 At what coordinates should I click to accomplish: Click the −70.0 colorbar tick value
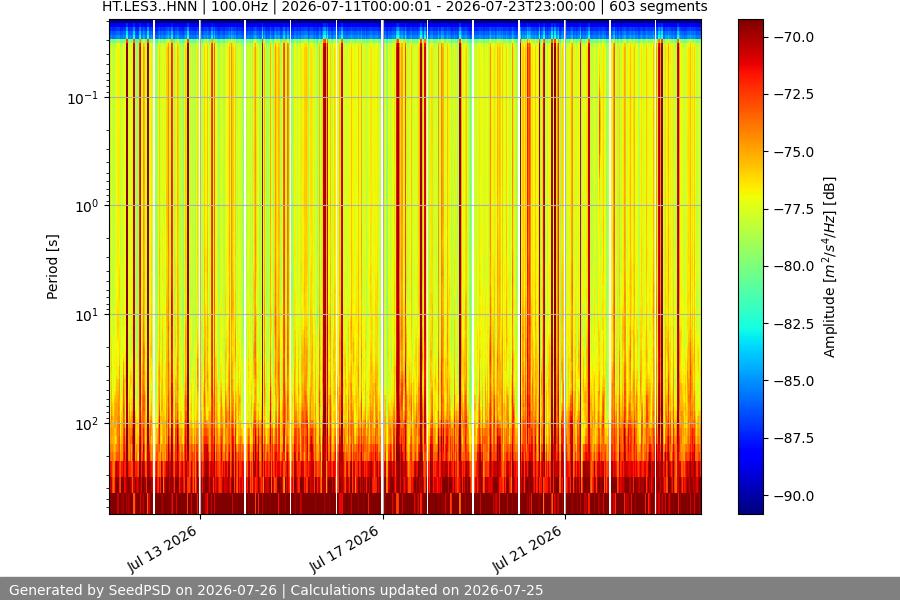point(794,37)
